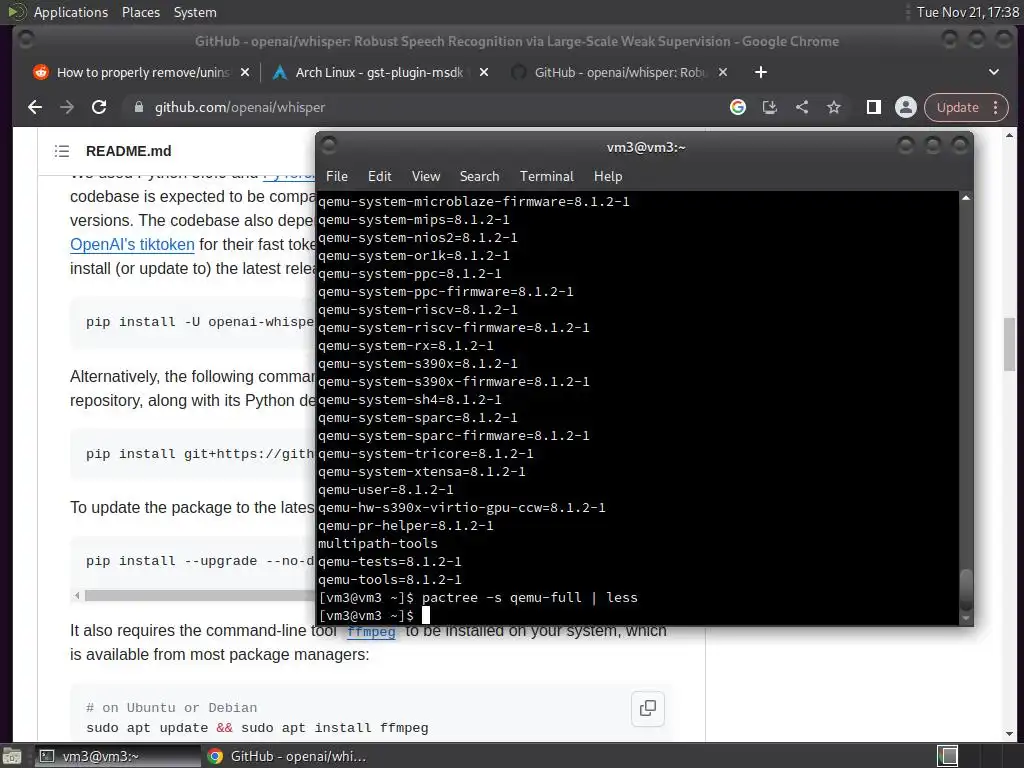Switch to Arch Linux gst-plugin-msdk tab
Viewport: 1024px width, 768px height.
tap(379, 72)
